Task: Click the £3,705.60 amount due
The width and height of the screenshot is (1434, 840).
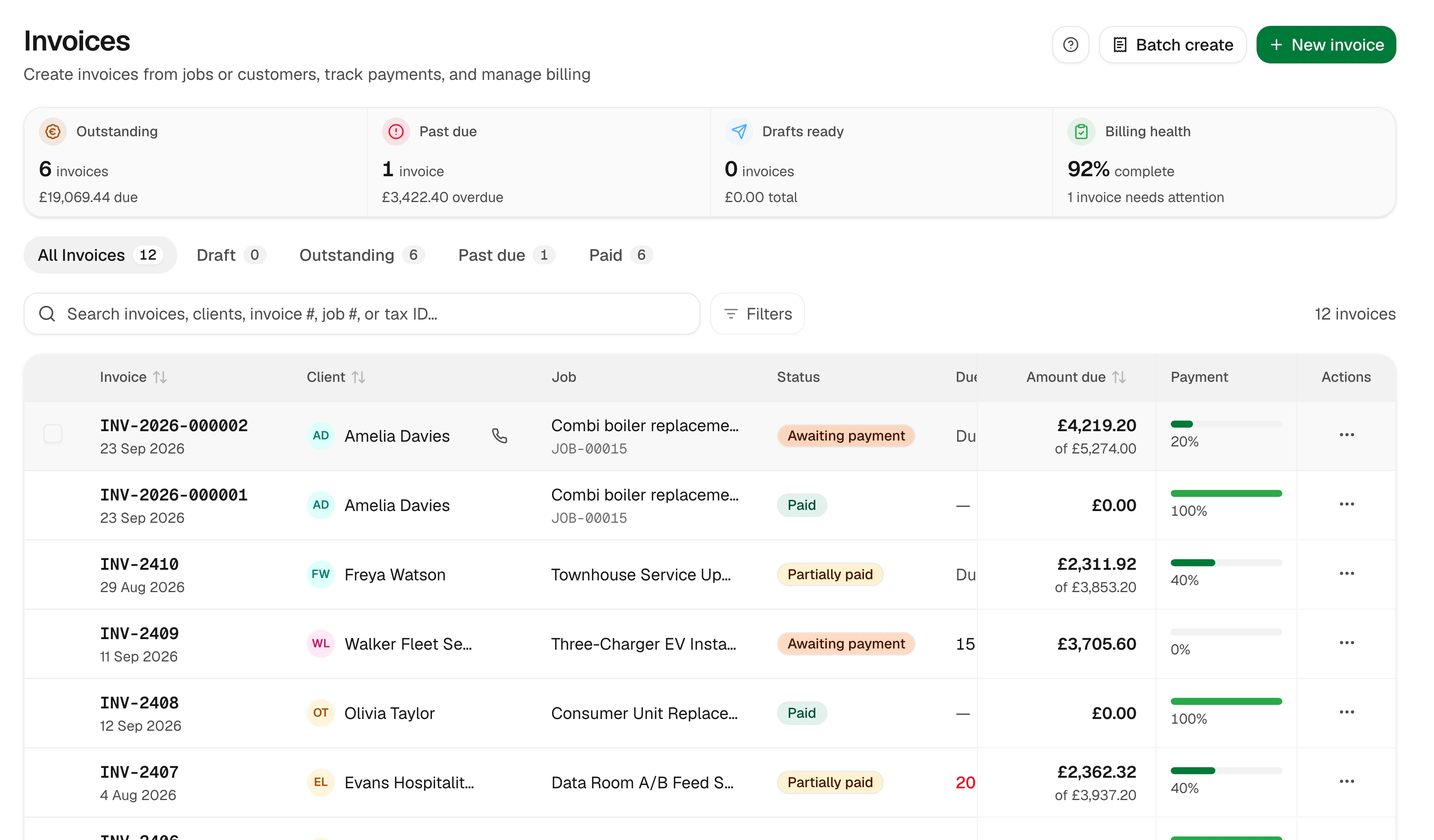Action: 1096,644
